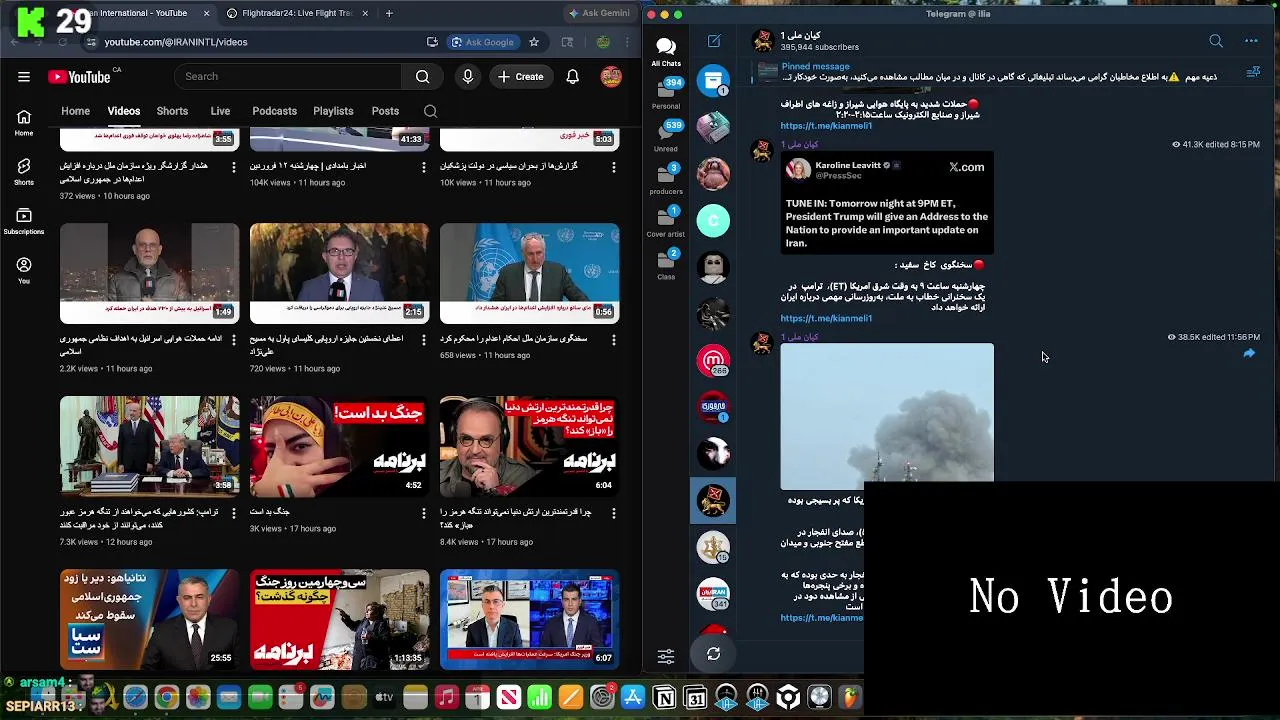Image resolution: width=1280 pixels, height=720 pixels.
Task: Open the Playlists tab
Action: click(x=333, y=111)
